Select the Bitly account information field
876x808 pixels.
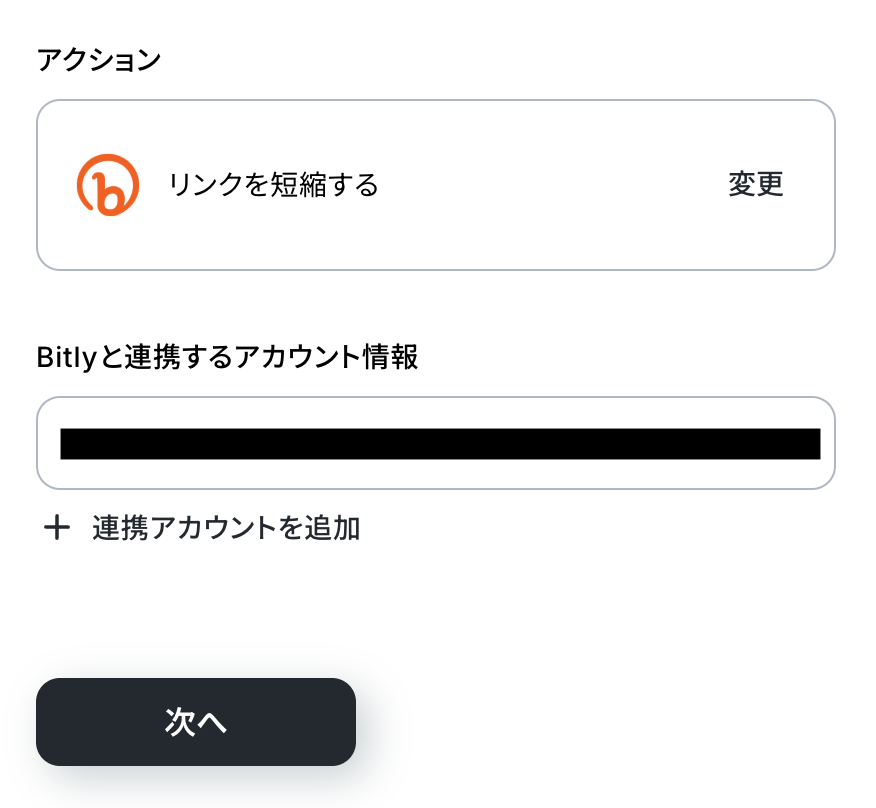[436, 443]
